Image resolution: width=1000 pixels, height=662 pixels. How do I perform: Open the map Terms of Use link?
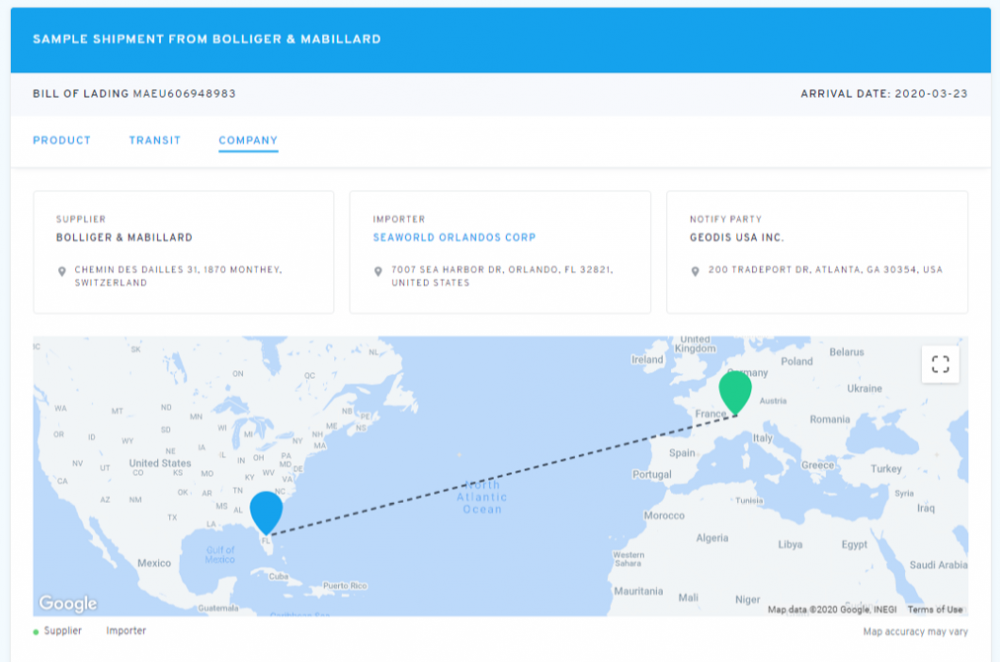click(x=934, y=610)
